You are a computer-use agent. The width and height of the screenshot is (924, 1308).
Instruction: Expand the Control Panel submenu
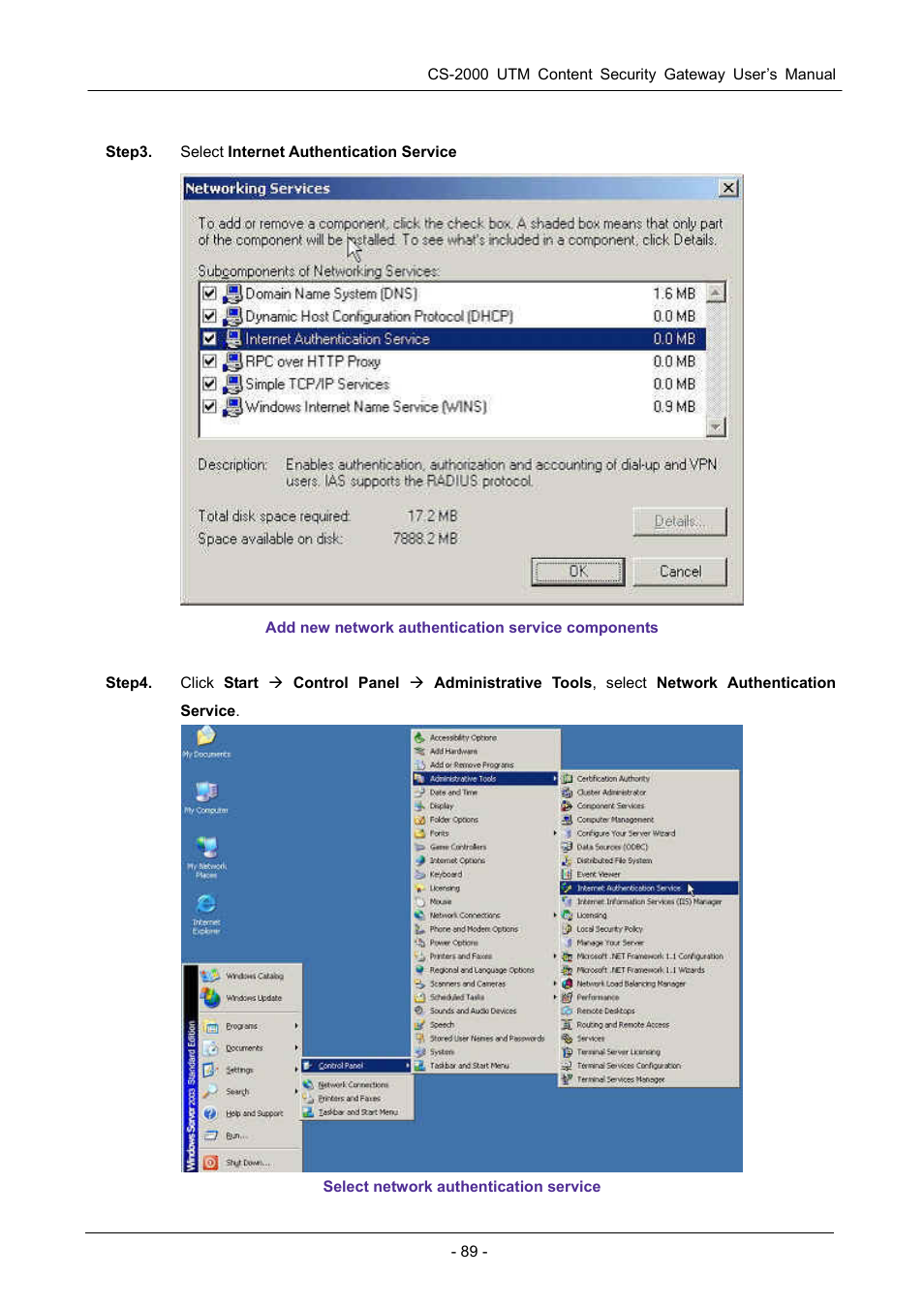pos(356,1066)
